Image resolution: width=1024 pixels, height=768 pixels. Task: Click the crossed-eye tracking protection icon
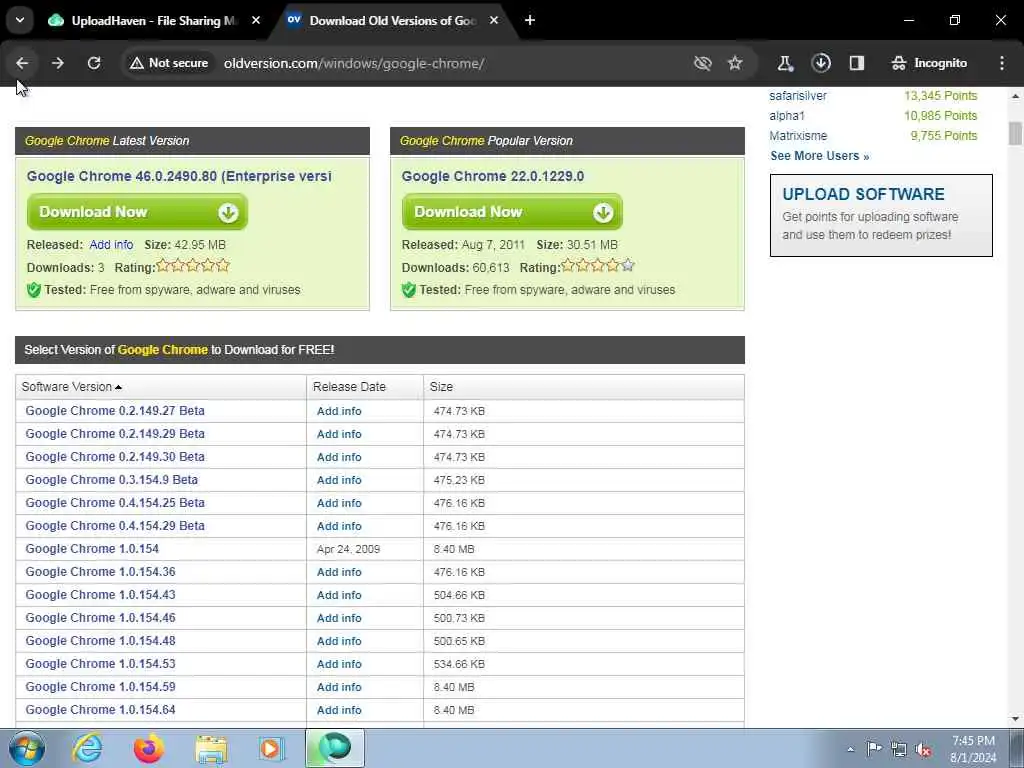click(x=703, y=63)
